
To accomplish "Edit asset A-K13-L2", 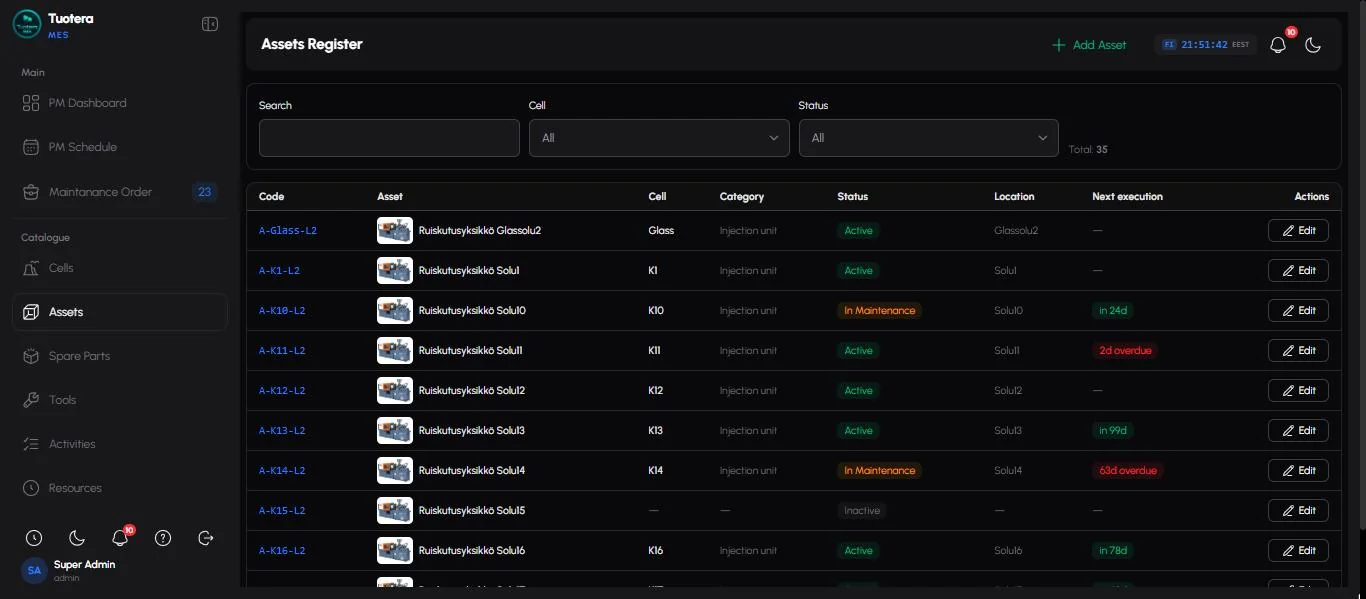I will point(1298,431).
